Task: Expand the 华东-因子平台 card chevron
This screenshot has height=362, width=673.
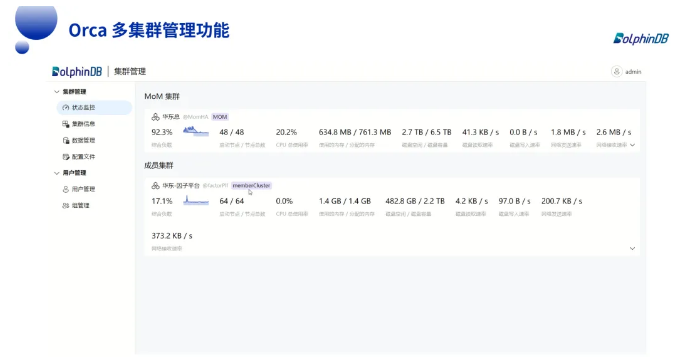Action: tap(632, 248)
